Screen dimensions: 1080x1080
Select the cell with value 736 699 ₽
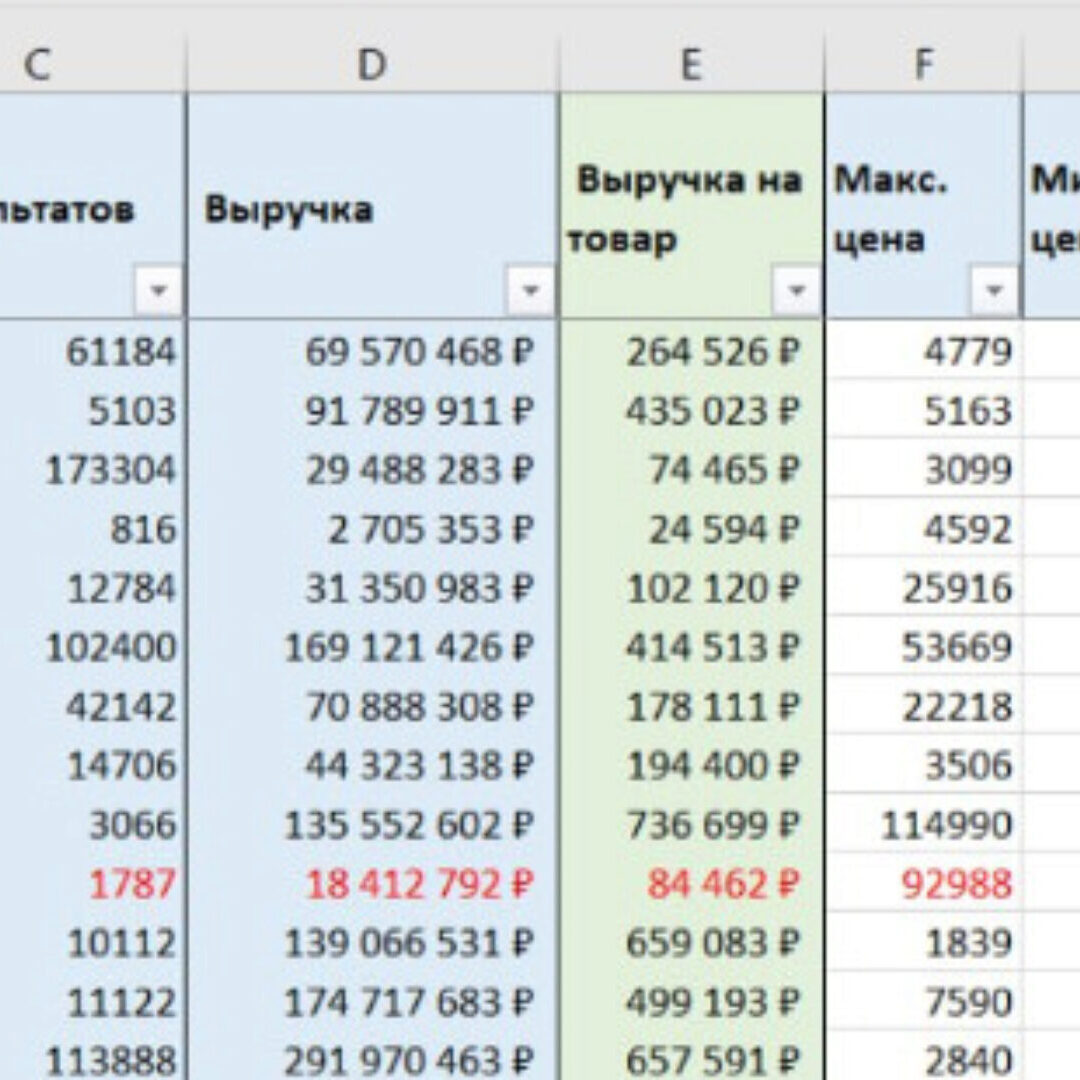pyautogui.click(x=713, y=825)
